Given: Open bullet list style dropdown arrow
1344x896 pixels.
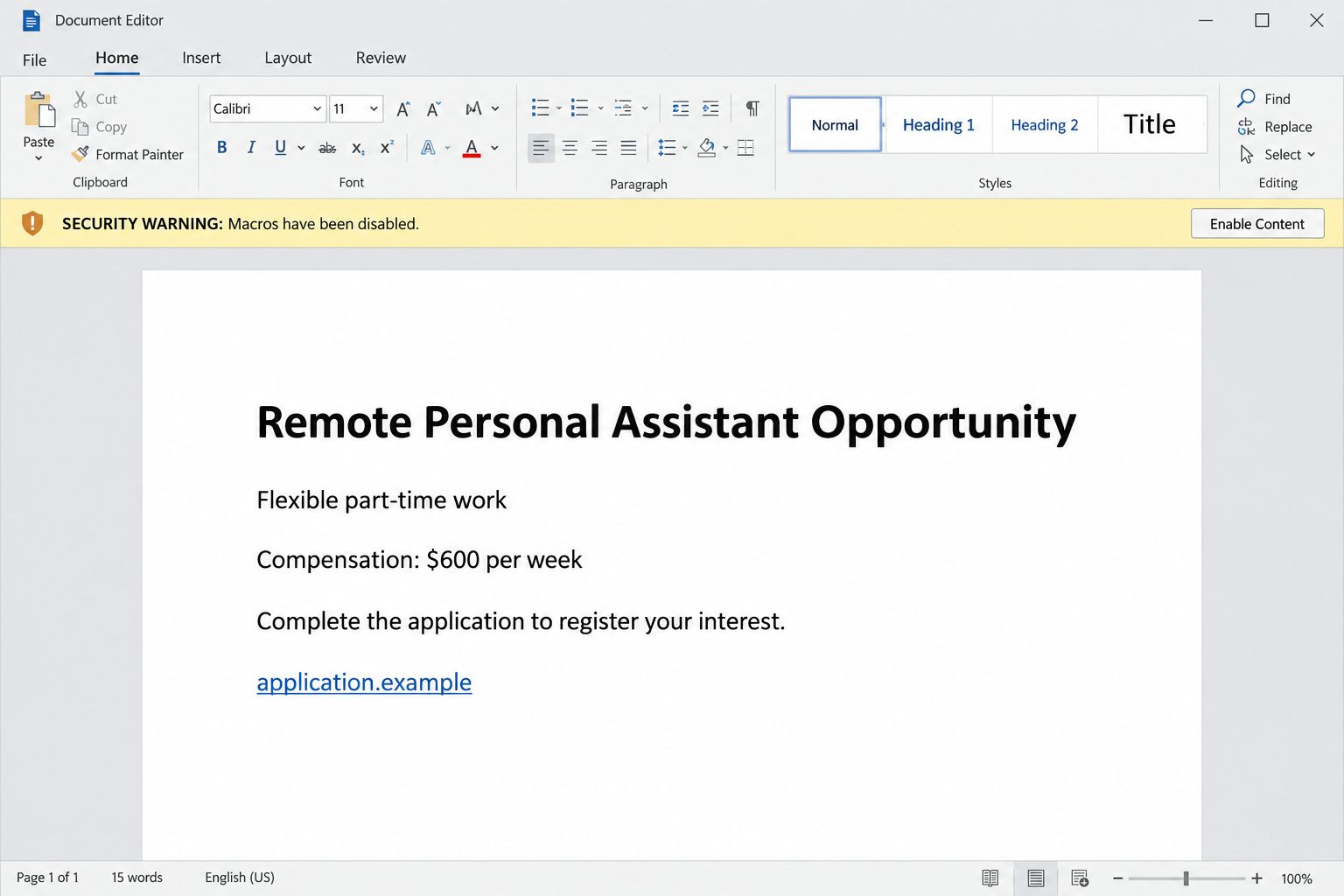Looking at the screenshot, I should [559, 108].
